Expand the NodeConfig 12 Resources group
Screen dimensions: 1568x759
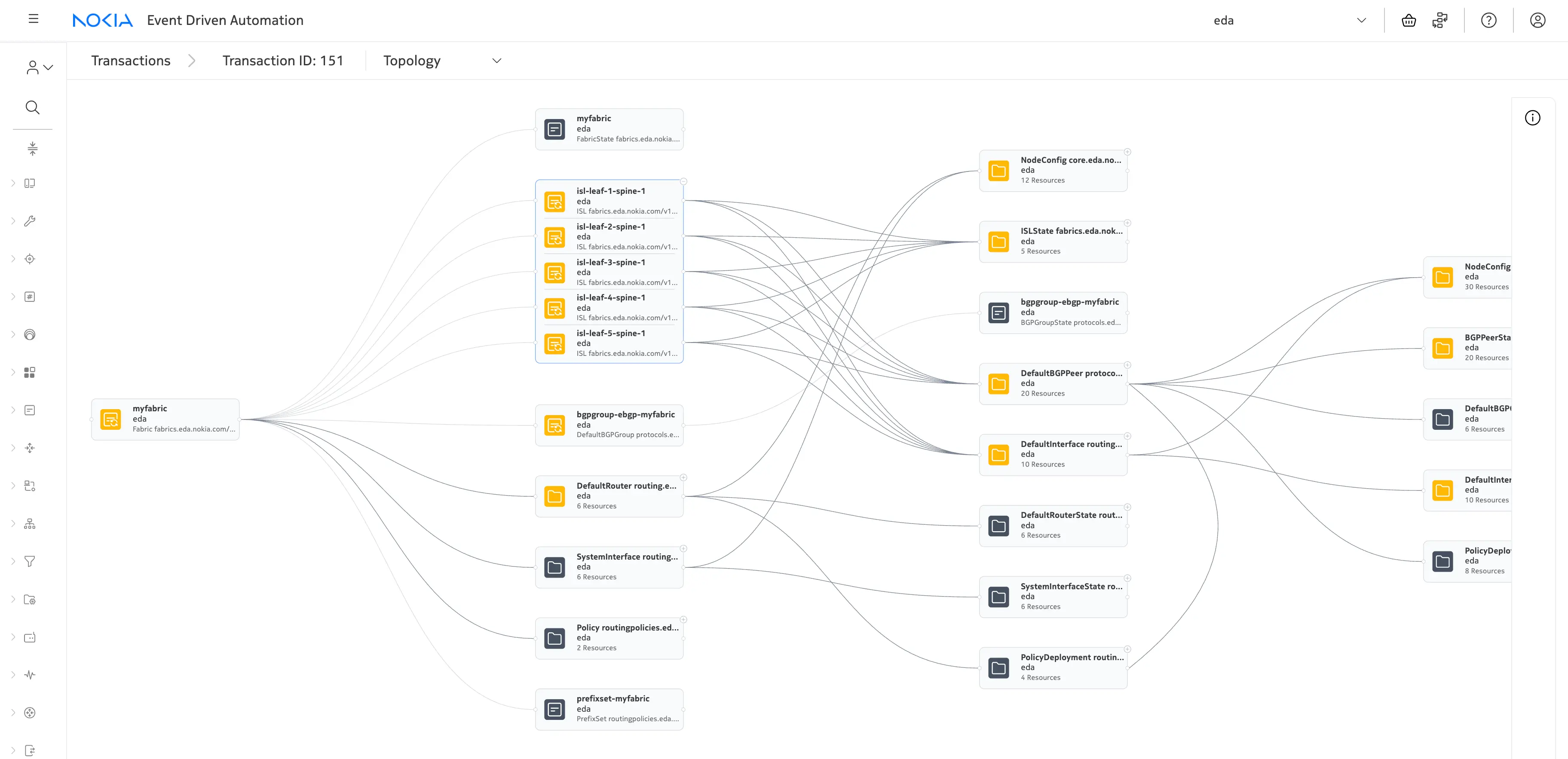[x=1127, y=152]
